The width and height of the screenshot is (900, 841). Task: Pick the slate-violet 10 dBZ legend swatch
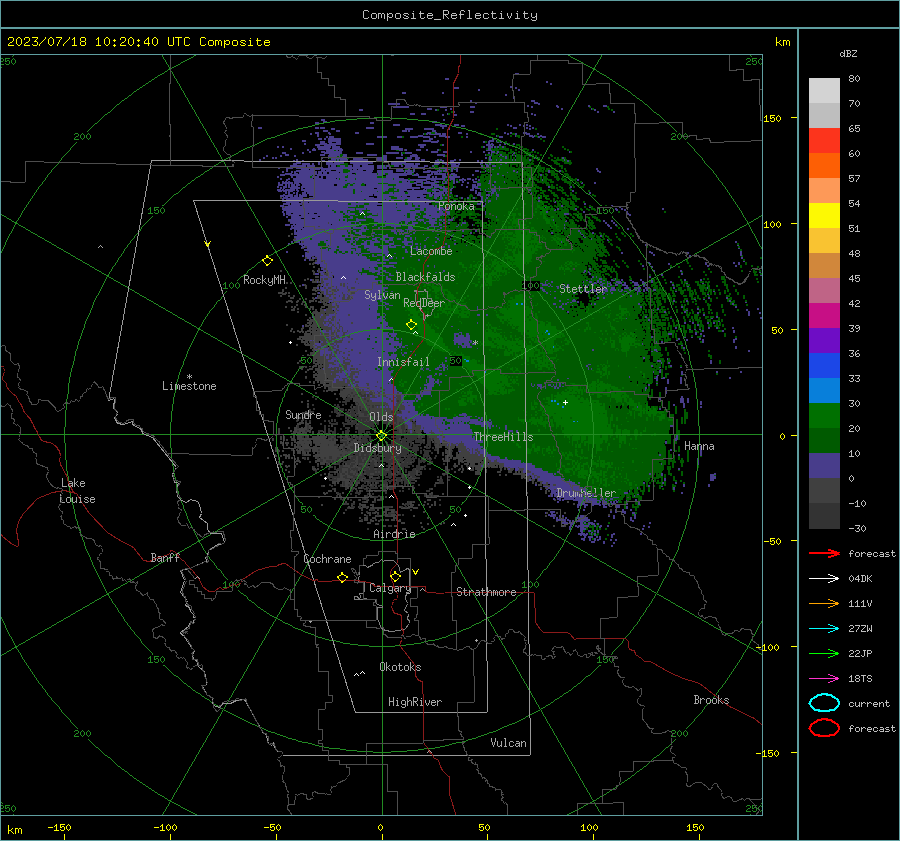824,465
